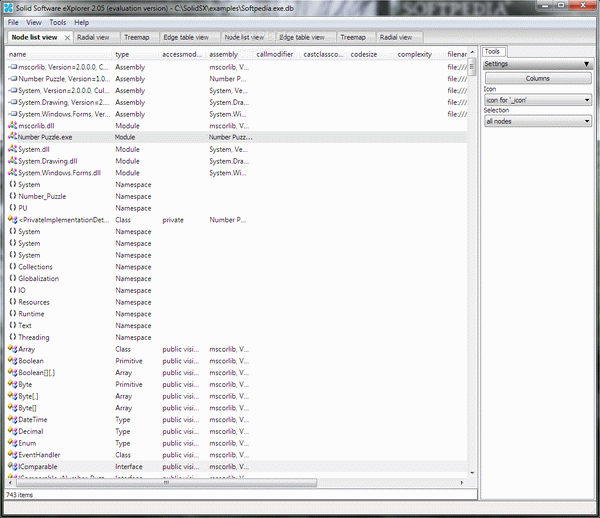
Task: Click the Columns button
Action: click(538, 78)
